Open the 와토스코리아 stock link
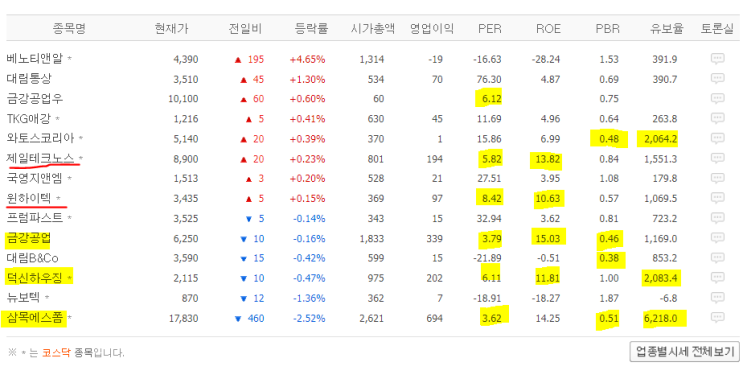This screenshot has height=383, width=743. point(41,138)
